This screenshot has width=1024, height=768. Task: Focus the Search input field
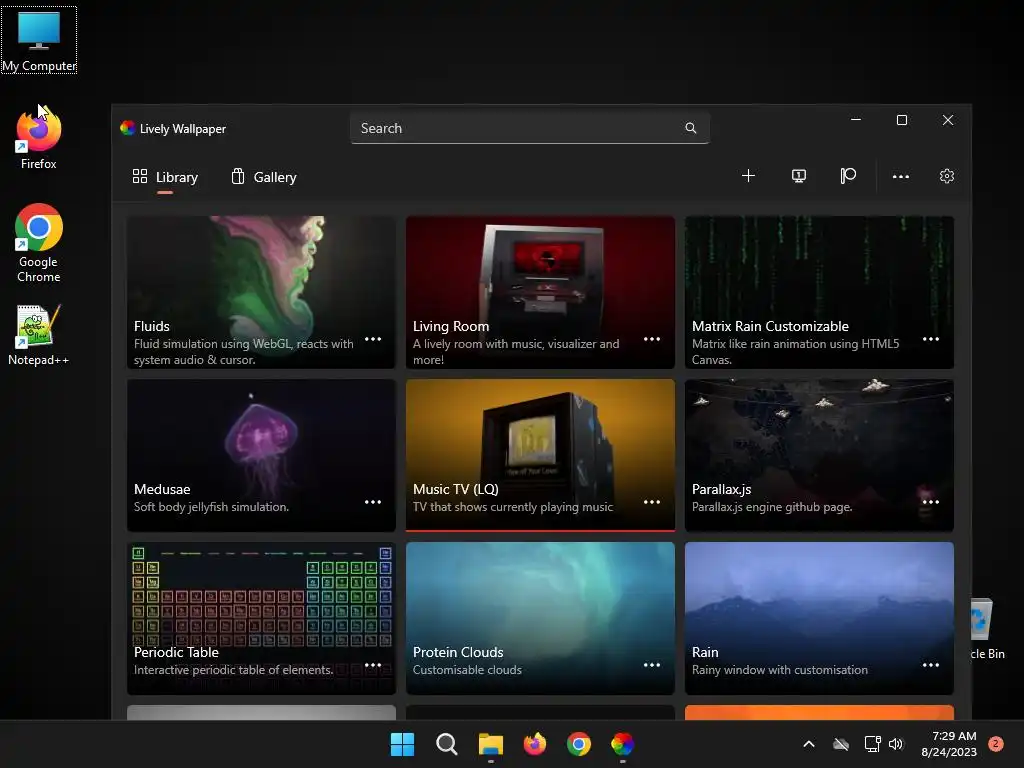(530, 128)
